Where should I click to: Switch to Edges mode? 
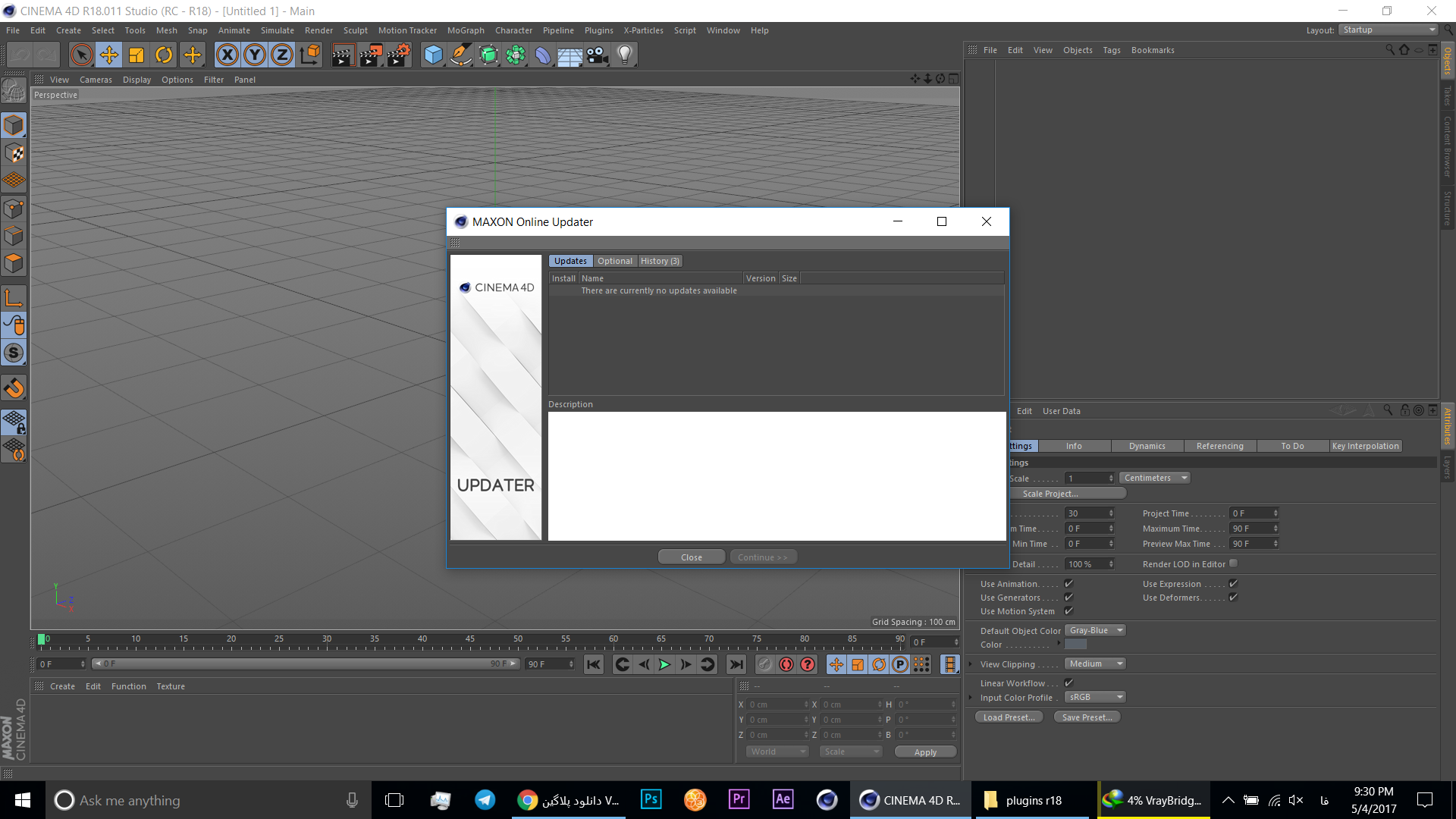14,236
